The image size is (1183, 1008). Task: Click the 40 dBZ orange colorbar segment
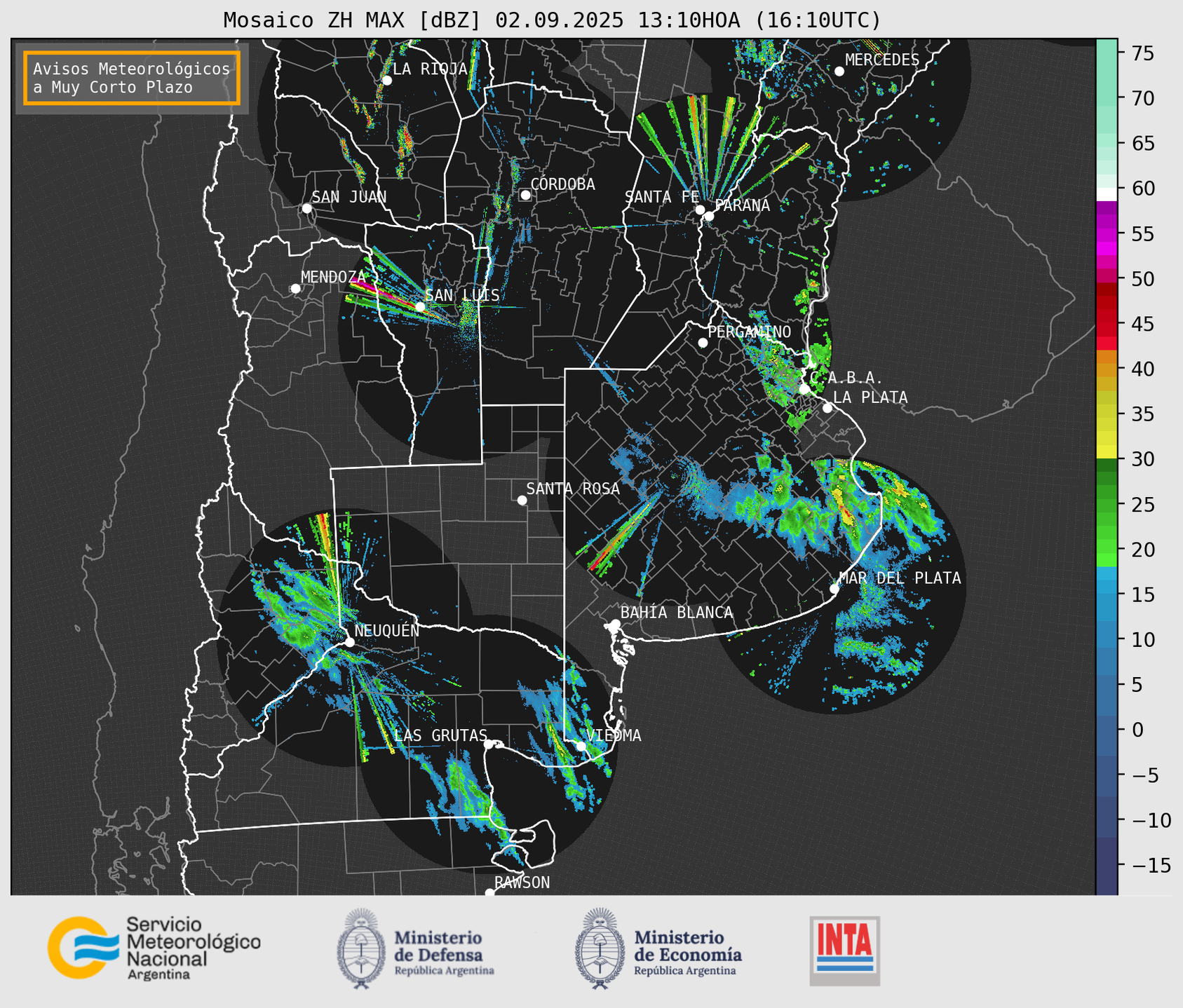(1107, 369)
